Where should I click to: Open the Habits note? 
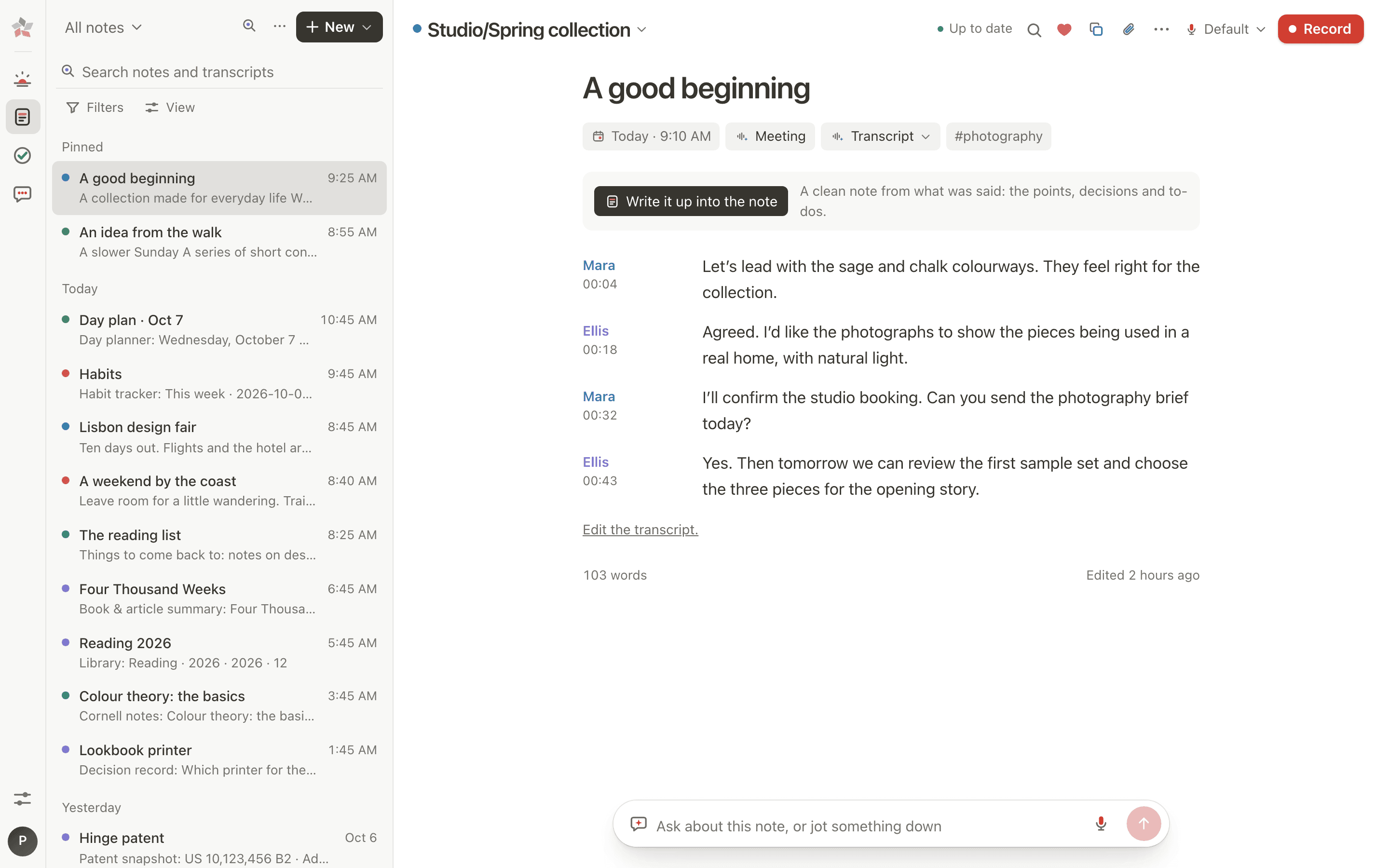pyautogui.click(x=219, y=383)
